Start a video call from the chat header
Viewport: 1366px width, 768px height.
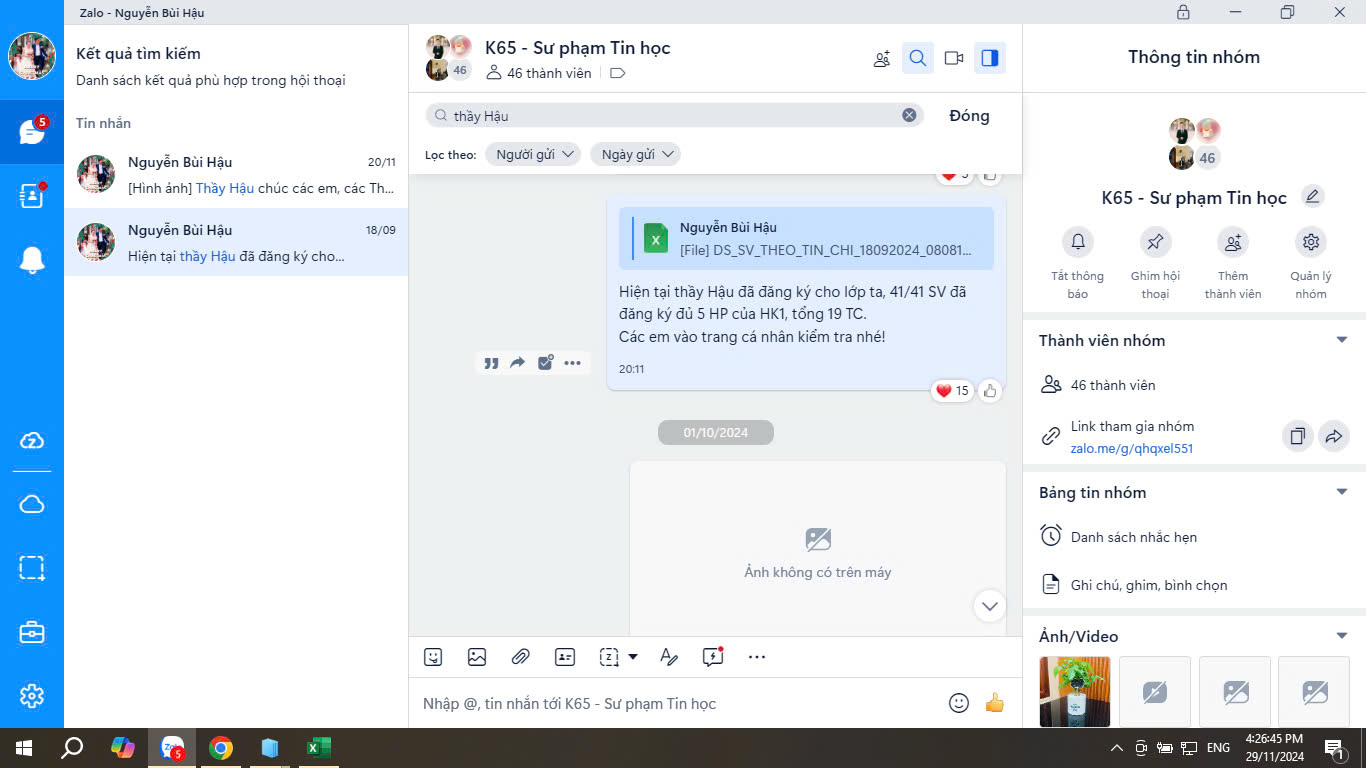(954, 58)
